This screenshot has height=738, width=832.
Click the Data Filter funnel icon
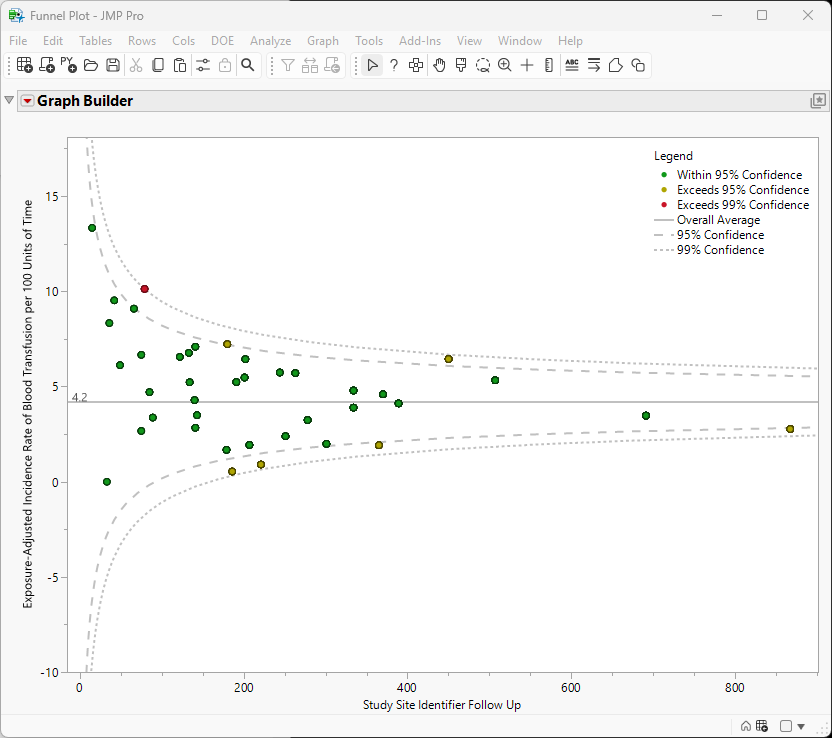[288, 65]
